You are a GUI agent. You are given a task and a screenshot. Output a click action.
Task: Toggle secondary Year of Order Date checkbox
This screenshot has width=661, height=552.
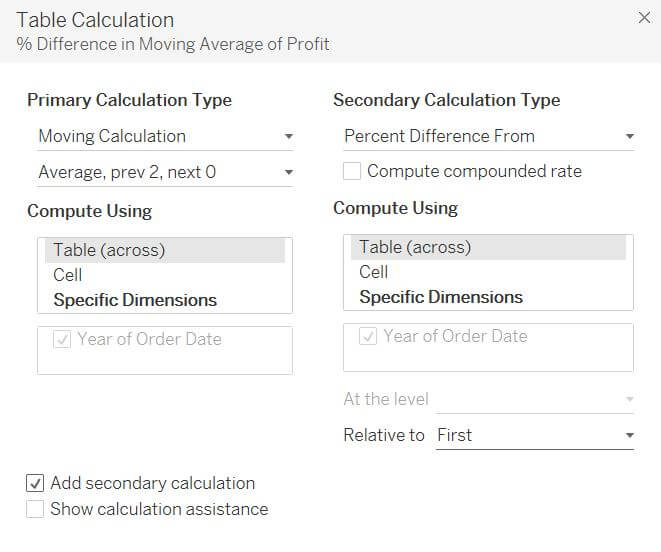tap(368, 336)
